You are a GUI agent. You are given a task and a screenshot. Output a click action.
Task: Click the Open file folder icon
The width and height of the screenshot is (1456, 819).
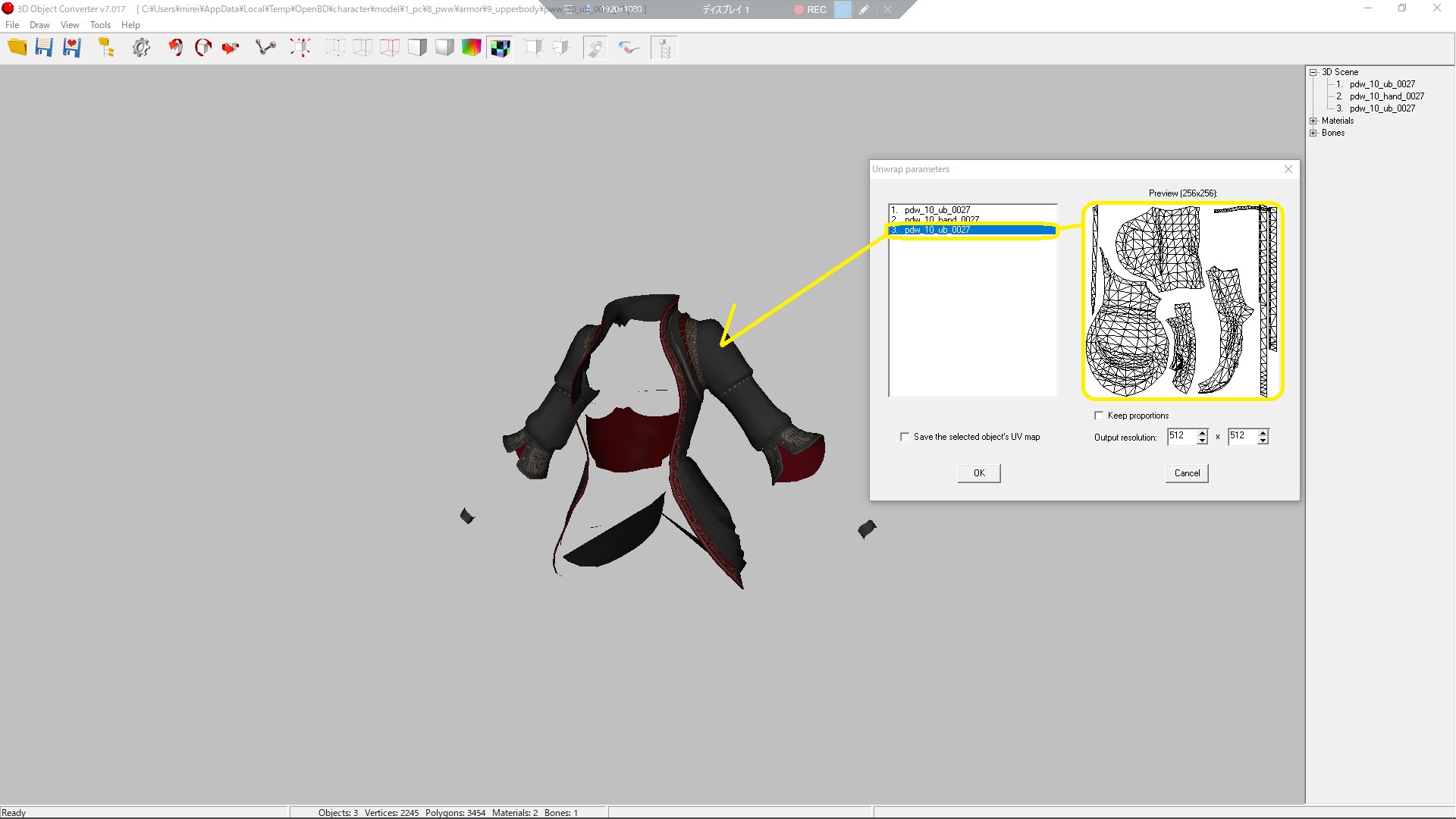[x=17, y=48]
